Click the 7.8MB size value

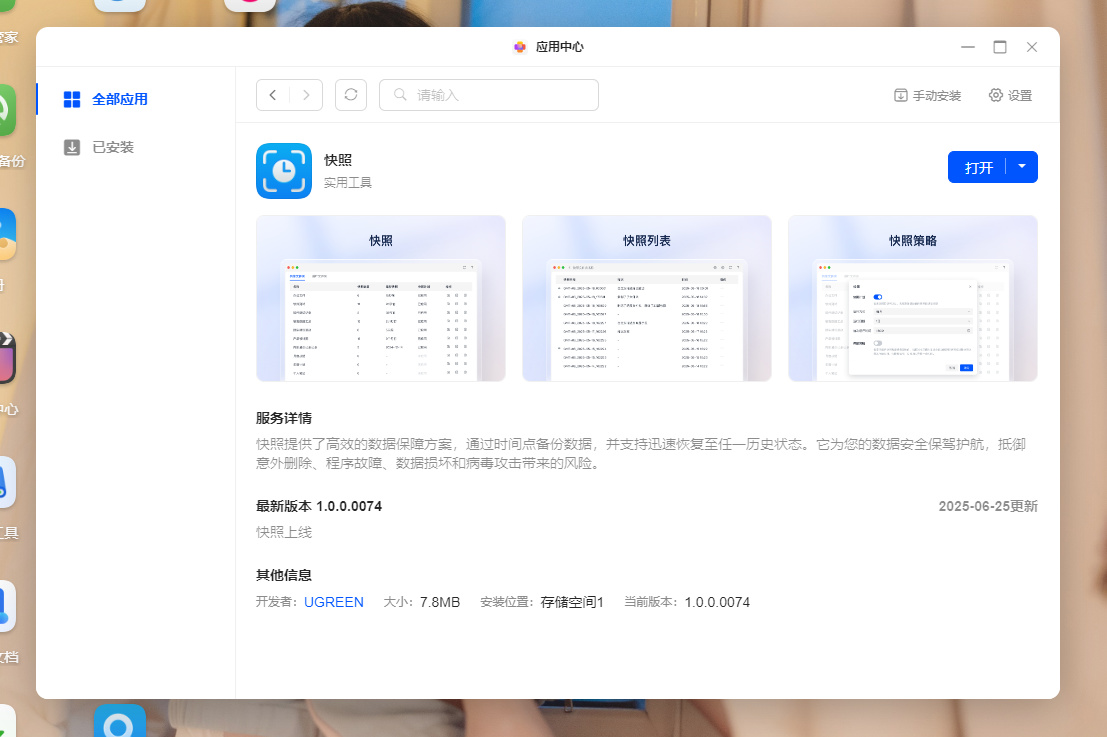pos(440,602)
